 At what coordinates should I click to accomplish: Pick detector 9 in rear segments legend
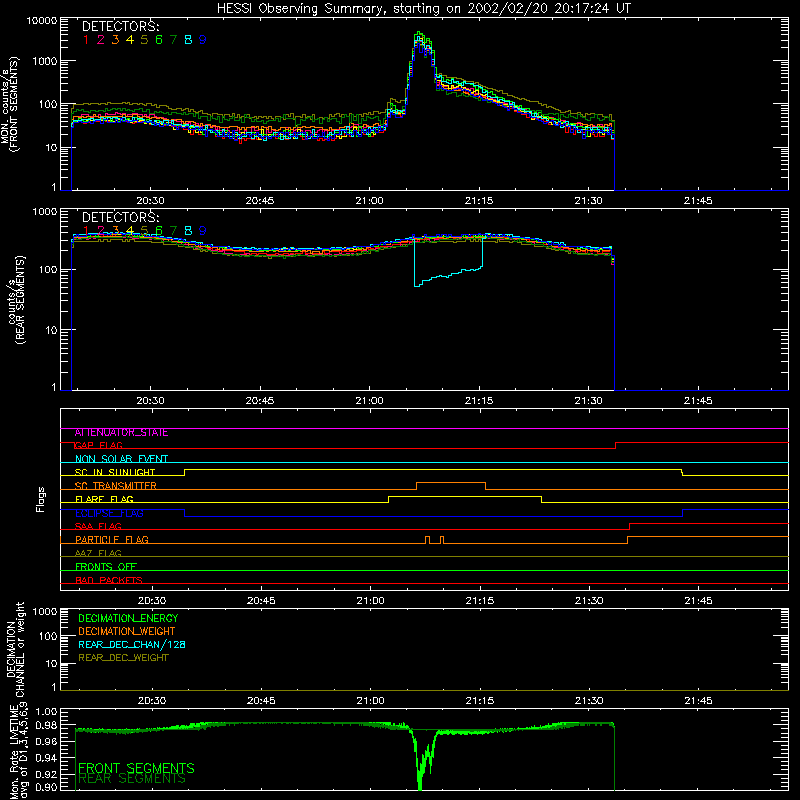pos(203,231)
